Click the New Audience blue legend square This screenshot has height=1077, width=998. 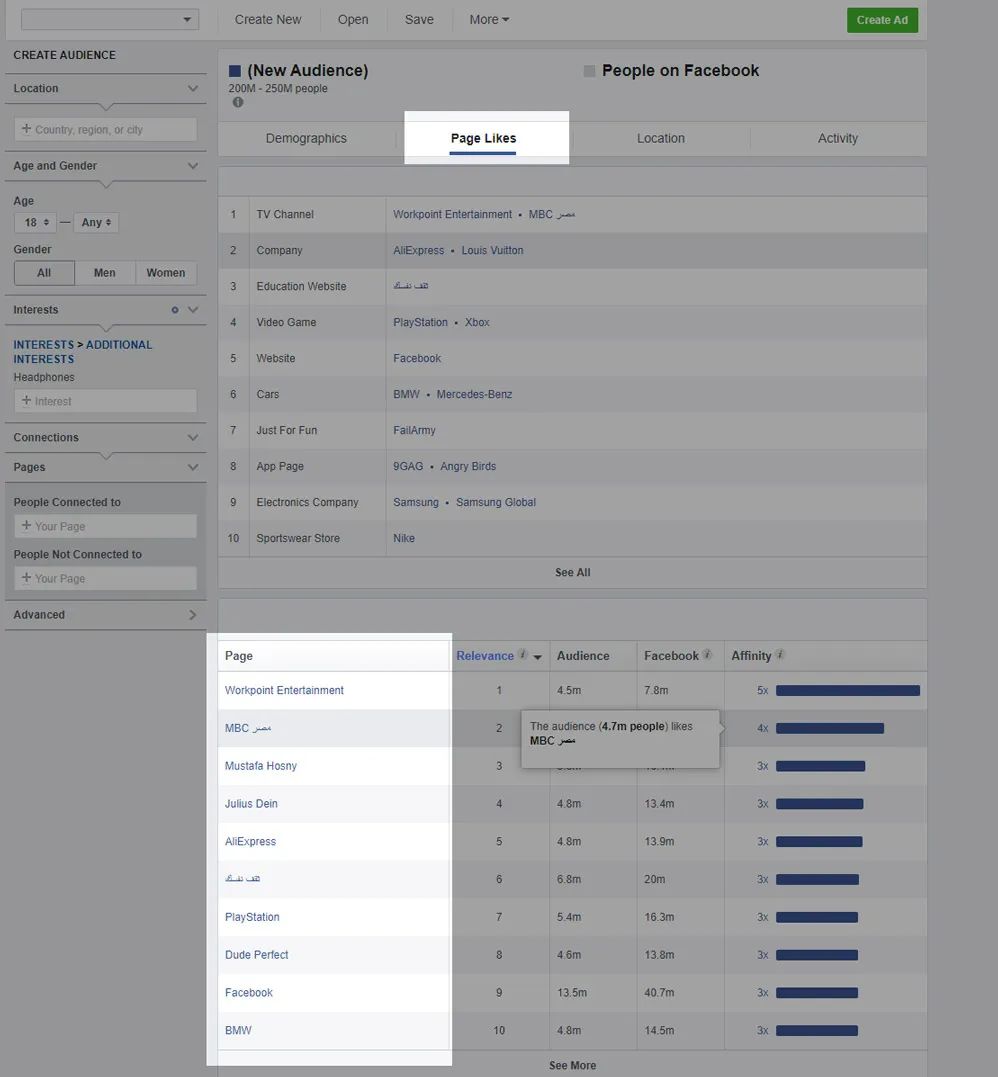235,71
